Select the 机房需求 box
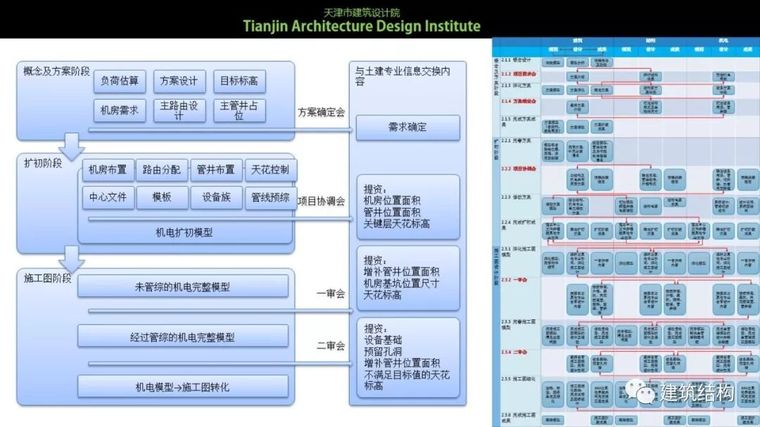Screen dimensions: 760x427 click(x=120, y=111)
